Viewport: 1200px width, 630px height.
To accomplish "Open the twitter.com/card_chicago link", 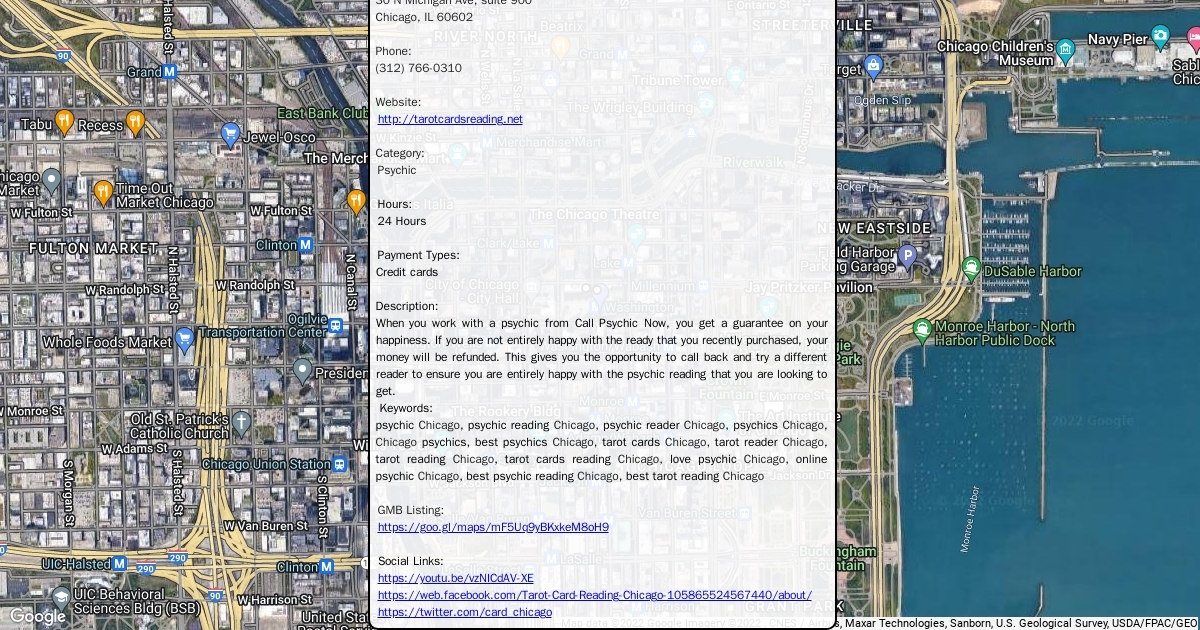I will (465, 612).
